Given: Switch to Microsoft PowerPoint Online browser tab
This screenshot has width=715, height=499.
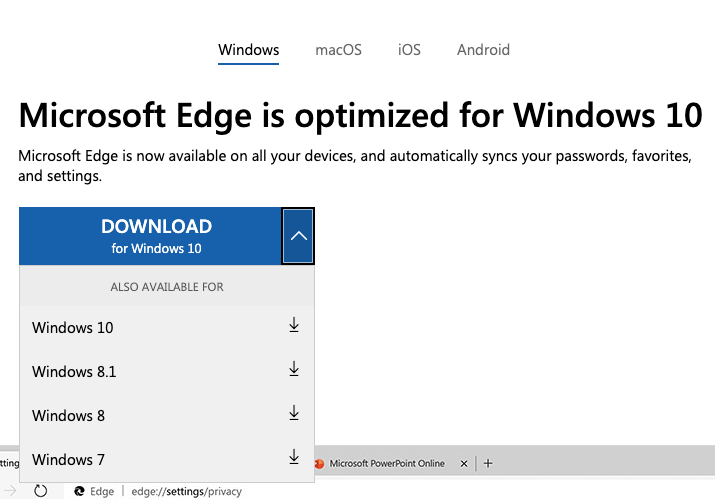Looking at the screenshot, I should coord(387,463).
